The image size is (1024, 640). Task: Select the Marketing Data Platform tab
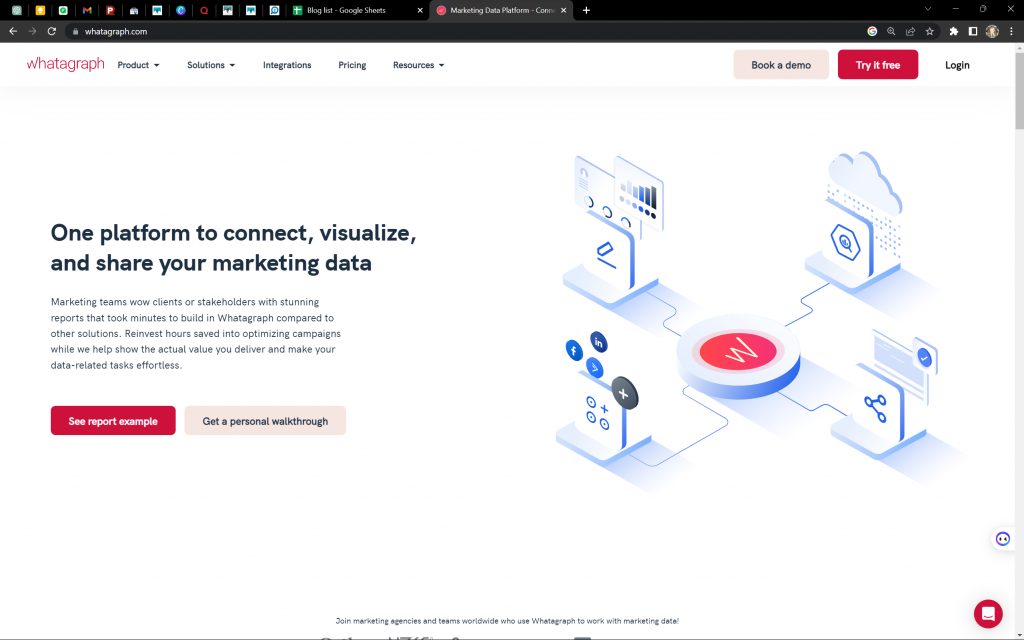click(x=500, y=10)
